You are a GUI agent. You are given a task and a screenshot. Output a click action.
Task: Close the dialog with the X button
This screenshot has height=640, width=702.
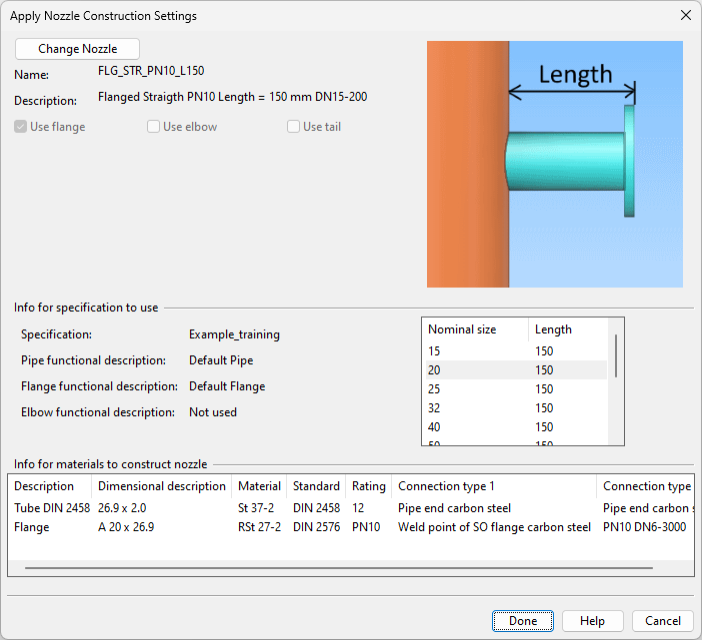(685, 15)
